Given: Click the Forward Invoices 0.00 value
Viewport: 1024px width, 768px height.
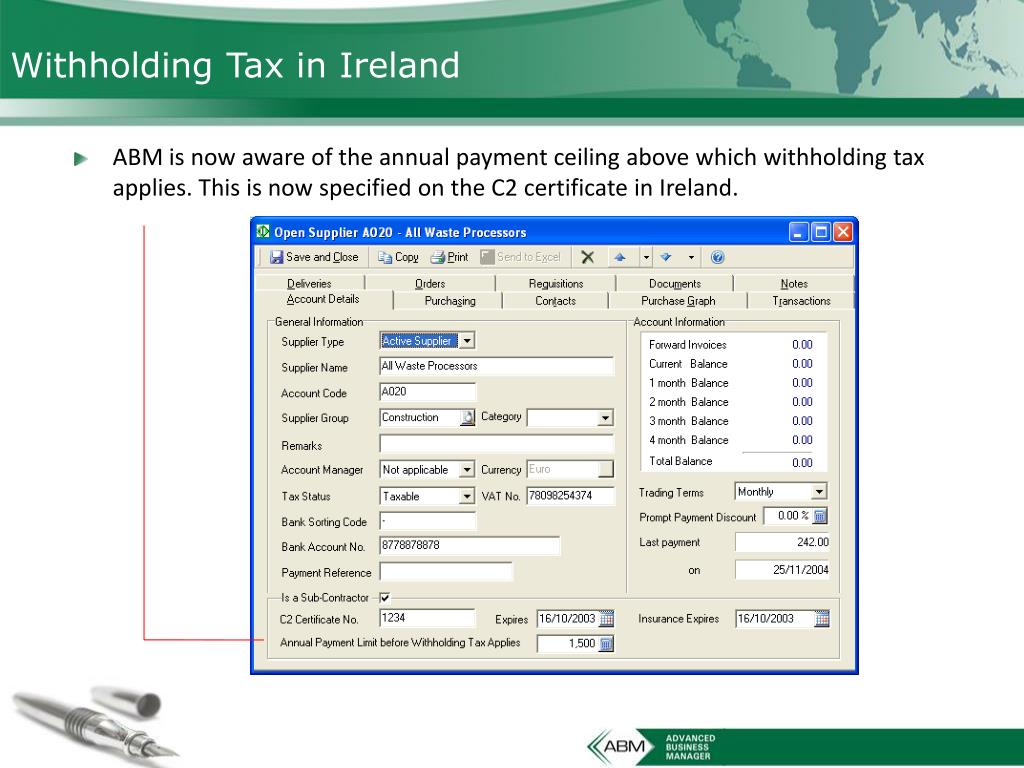Looking at the screenshot, I should pos(802,345).
